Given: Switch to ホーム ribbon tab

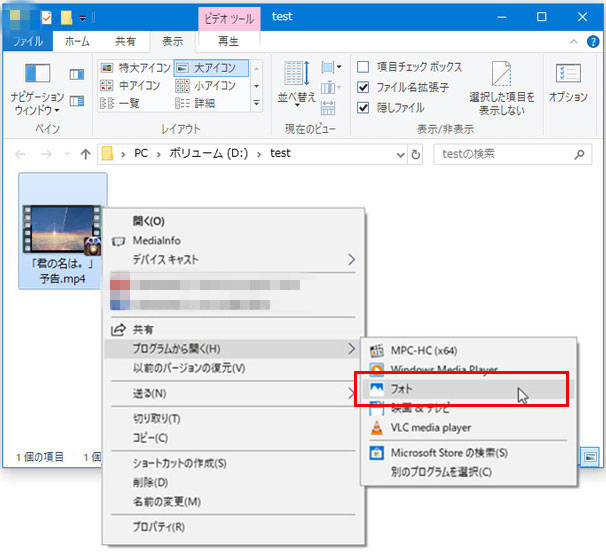Looking at the screenshot, I should (77, 41).
